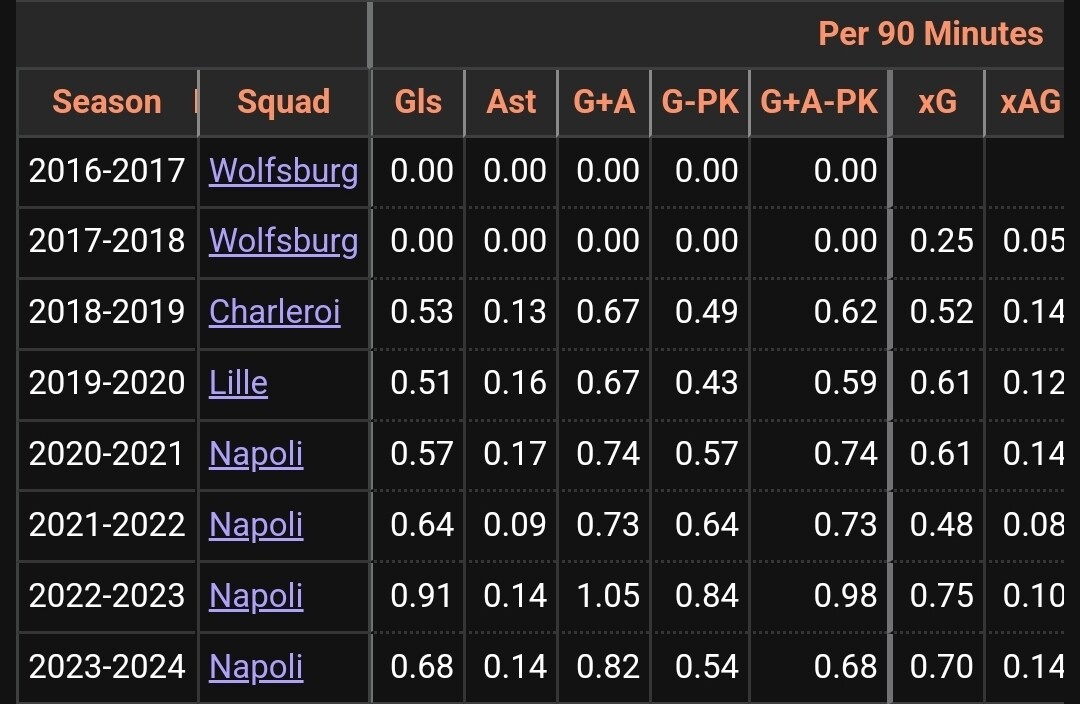Click the G+A column header

tap(604, 102)
